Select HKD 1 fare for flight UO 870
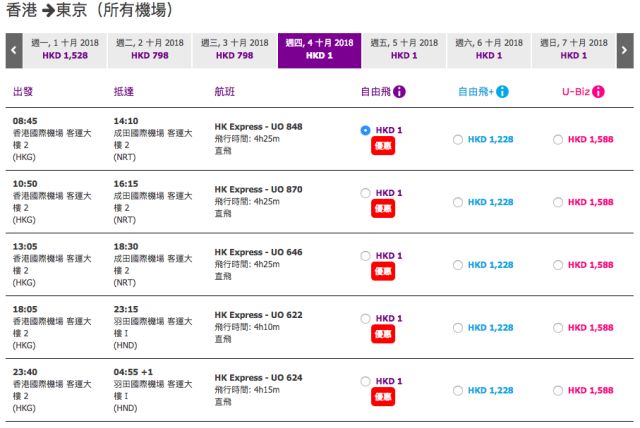The image size is (640, 428). coord(365,193)
